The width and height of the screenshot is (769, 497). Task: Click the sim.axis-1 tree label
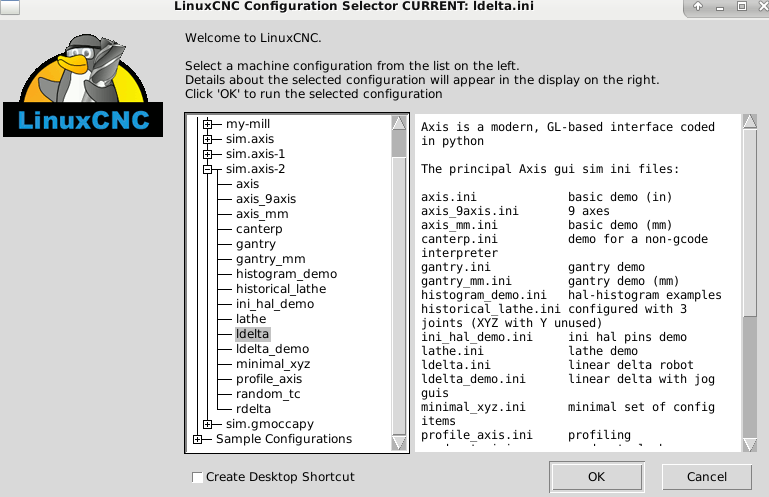[255, 154]
